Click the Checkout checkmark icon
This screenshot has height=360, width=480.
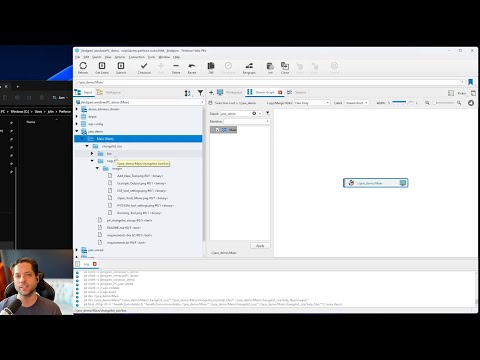click(x=144, y=66)
